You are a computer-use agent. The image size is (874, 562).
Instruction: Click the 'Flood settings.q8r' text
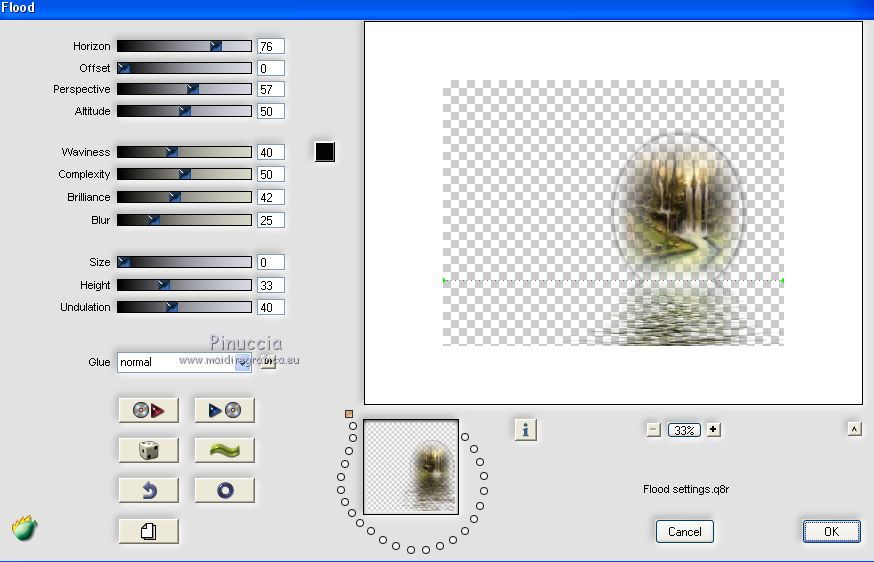point(686,489)
